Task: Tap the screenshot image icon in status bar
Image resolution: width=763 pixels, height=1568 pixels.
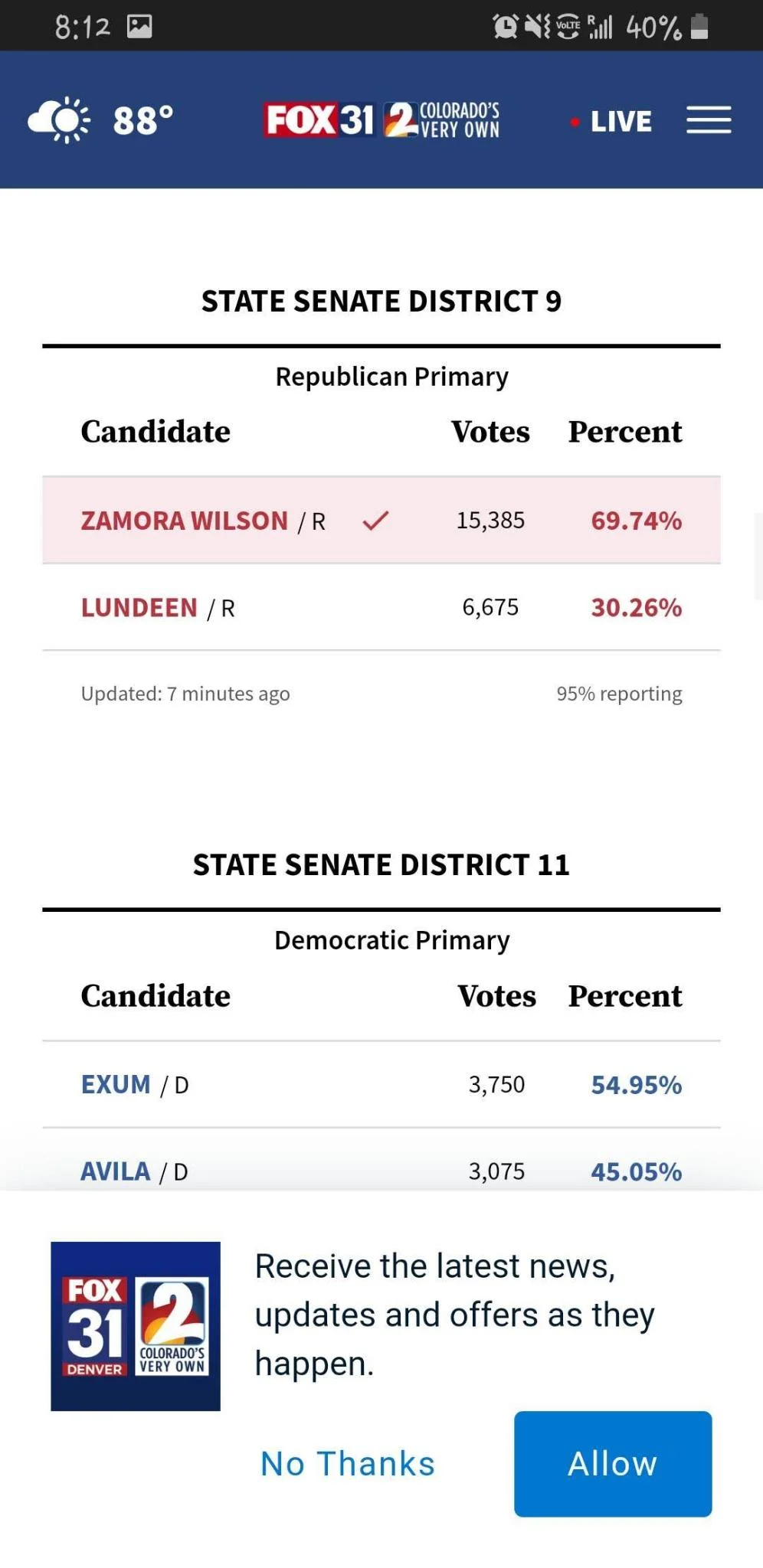Action: [x=139, y=27]
